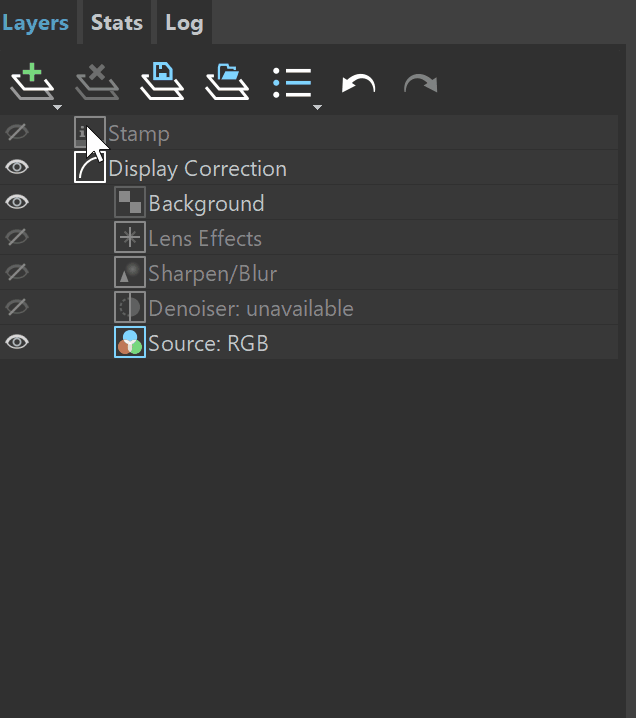The height and width of the screenshot is (718, 636).
Task: Undo the last layer action
Action: pos(359,84)
